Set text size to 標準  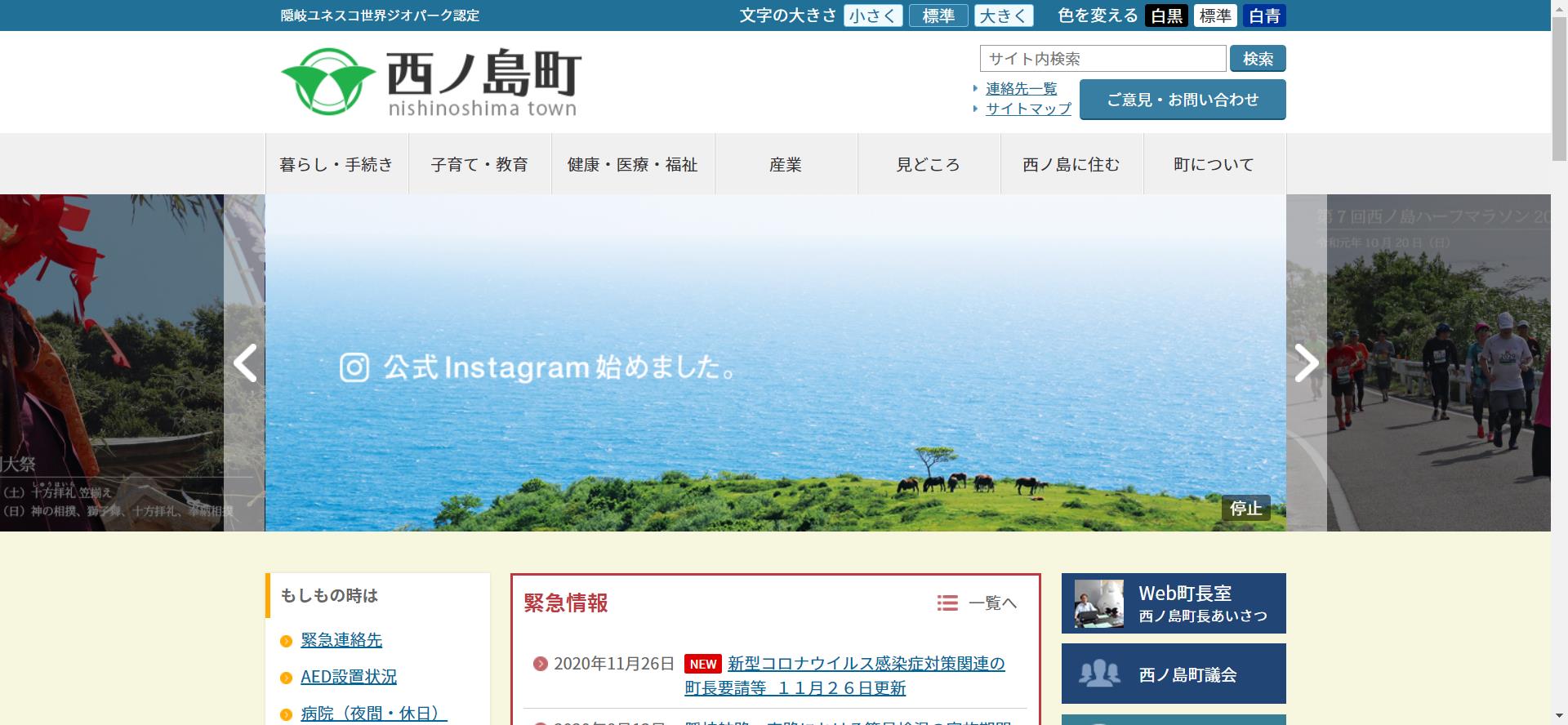[938, 16]
